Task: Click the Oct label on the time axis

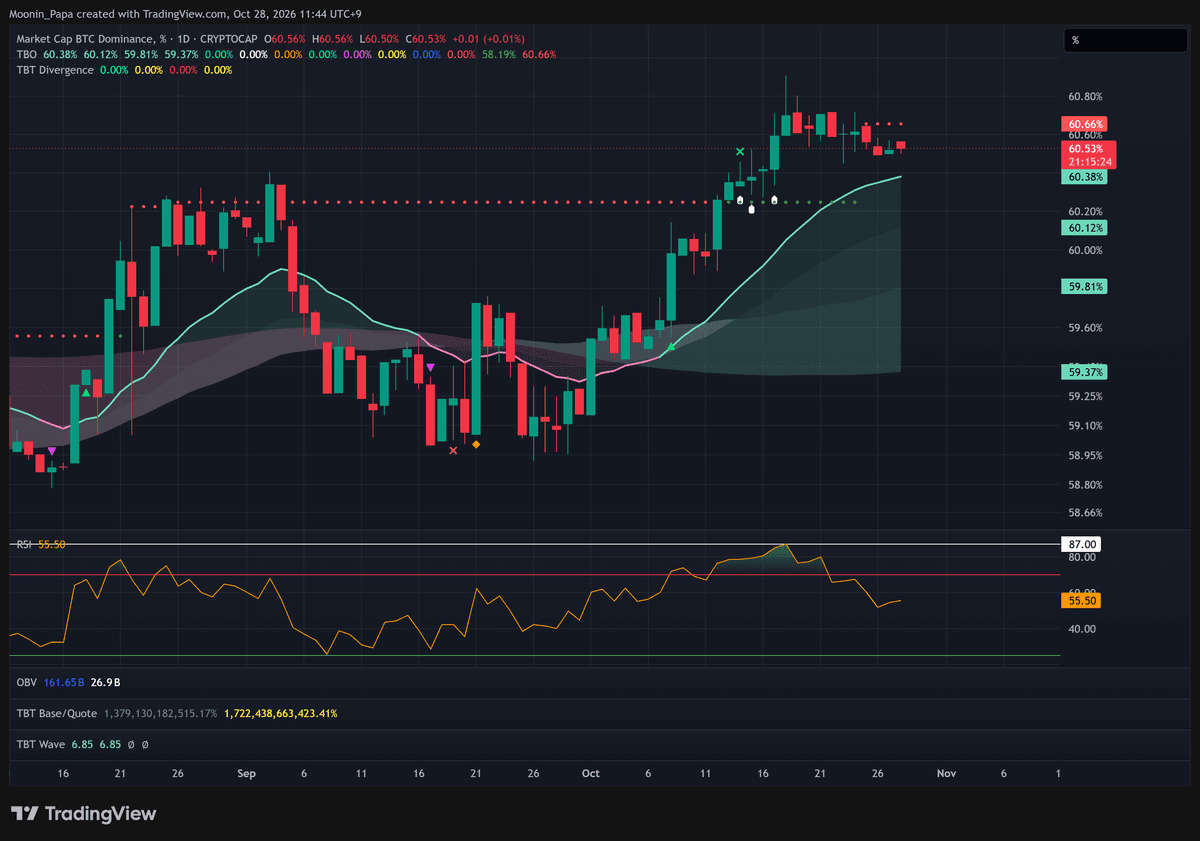Action: click(x=590, y=774)
